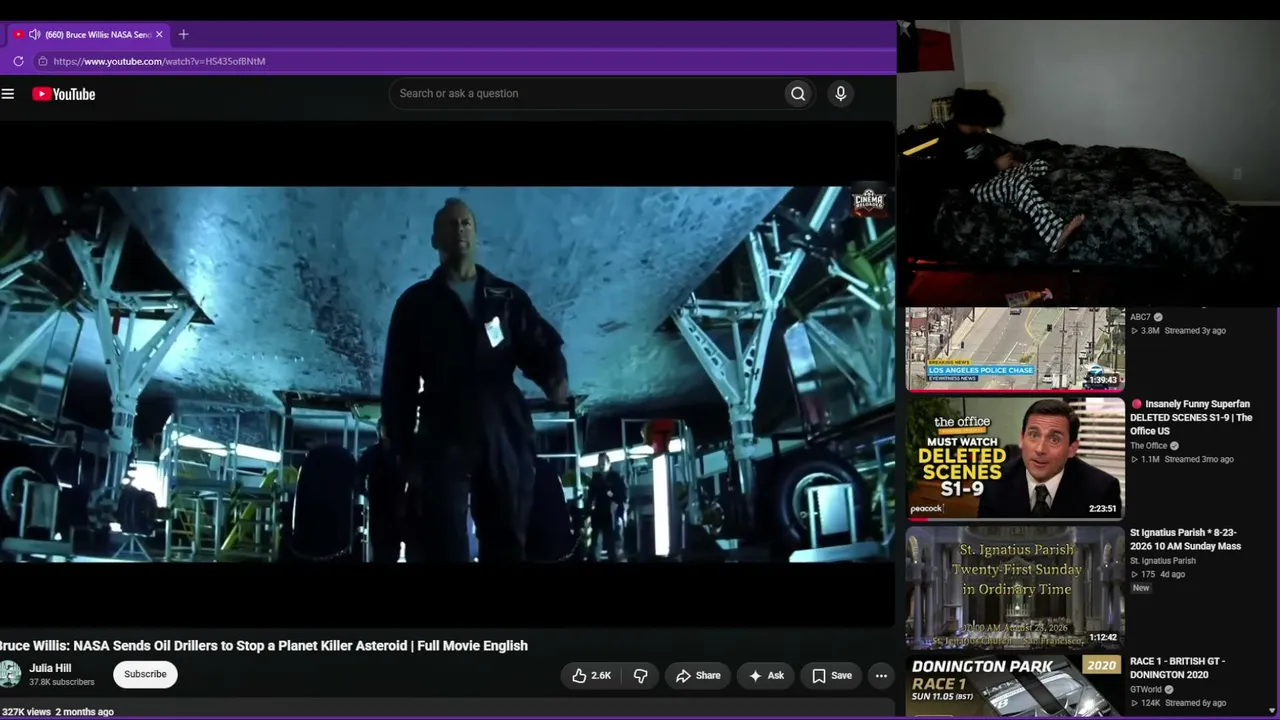1280x720 pixels.
Task: Visit the ABC7 channel name
Action: [x=1140, y=317]
